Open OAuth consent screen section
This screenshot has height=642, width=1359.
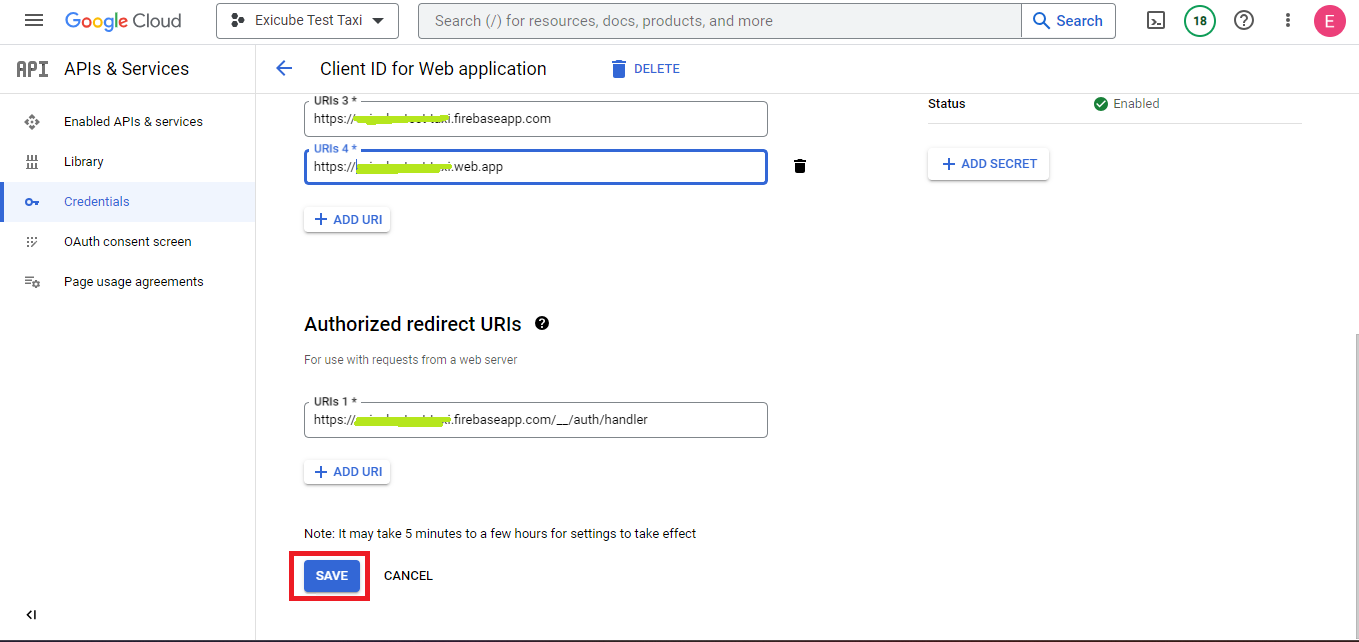tap(127, 242)
